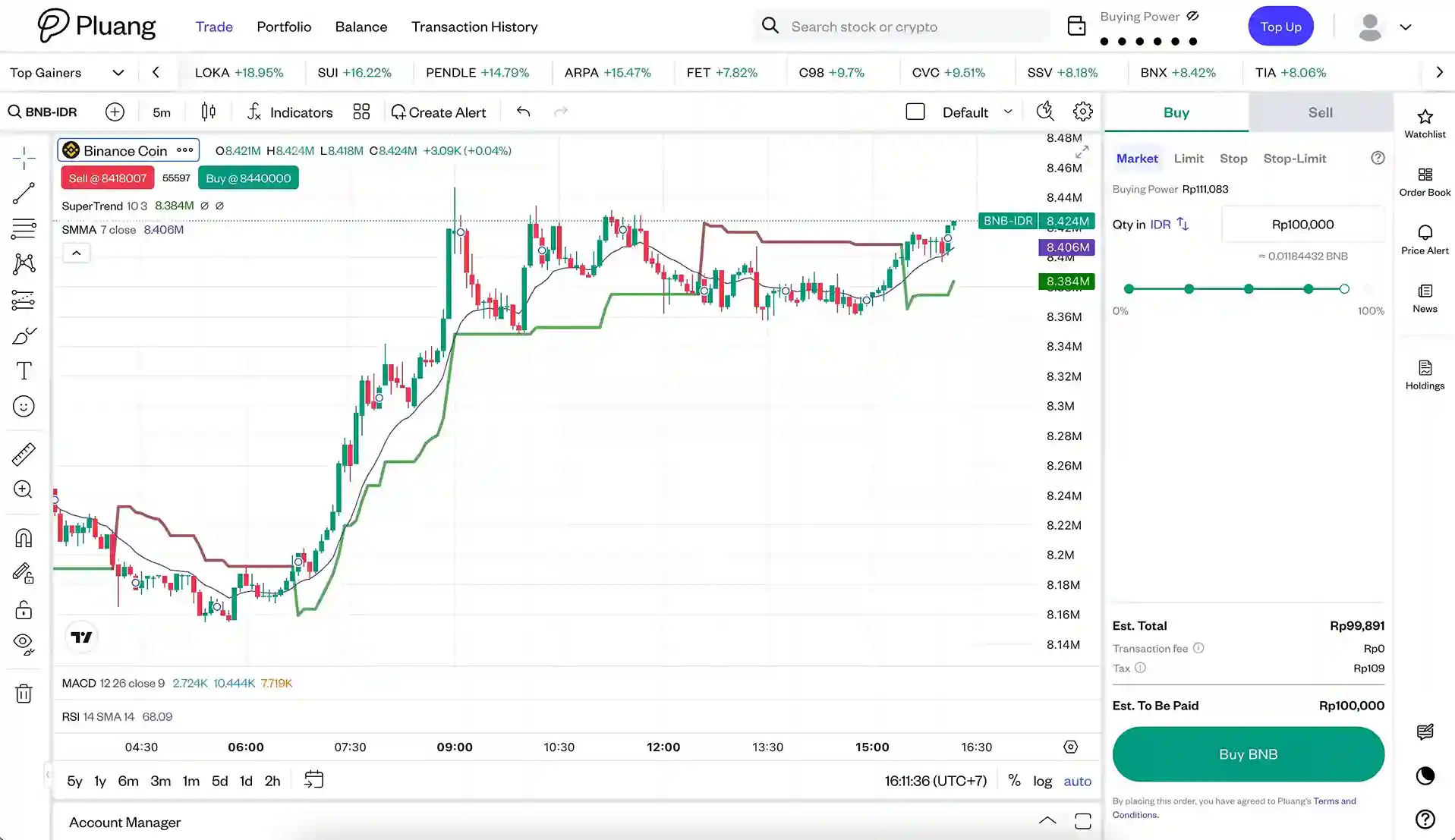Select the Limit order type

tap(1189, 159)
